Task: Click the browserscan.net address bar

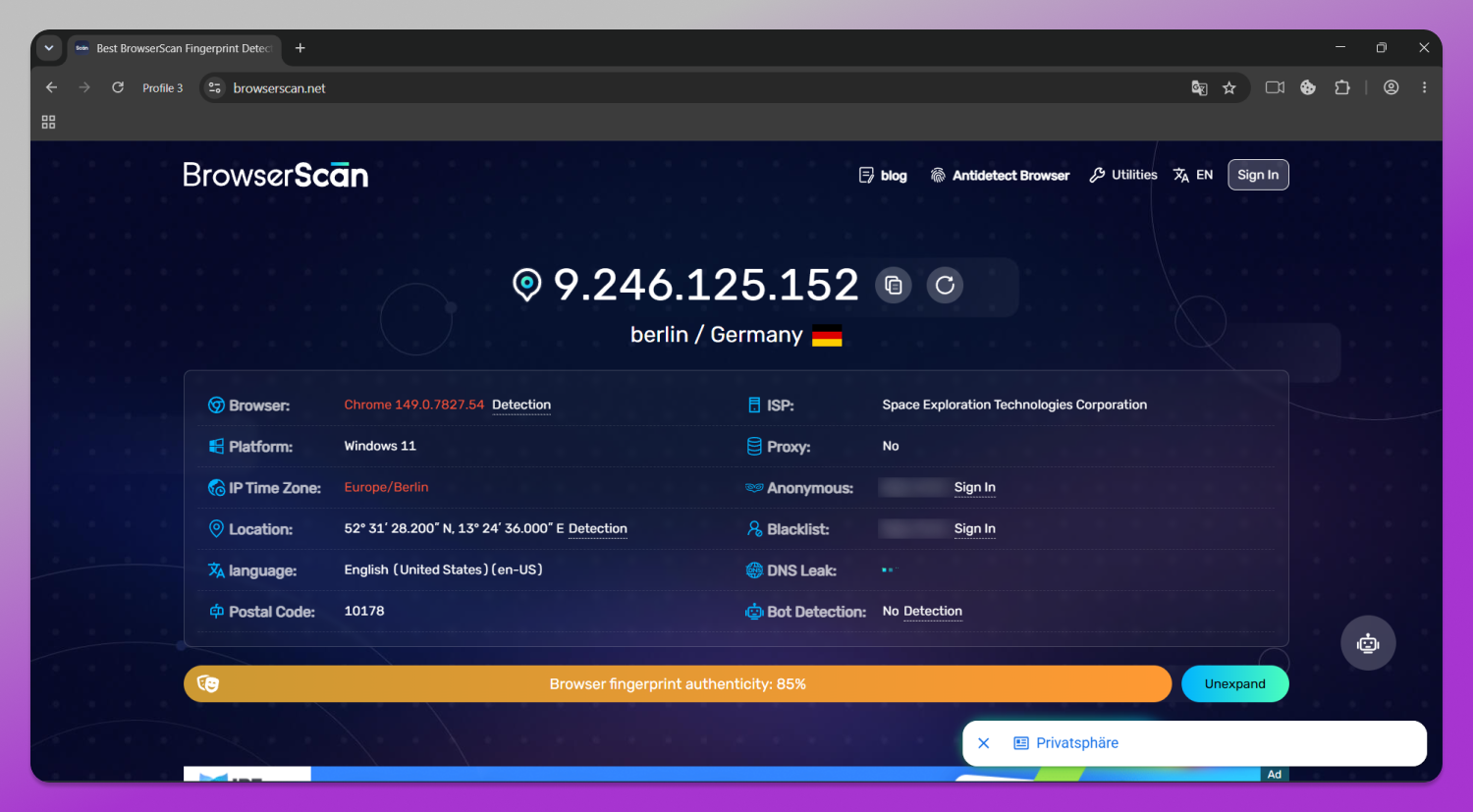Action: coord(725,87)
